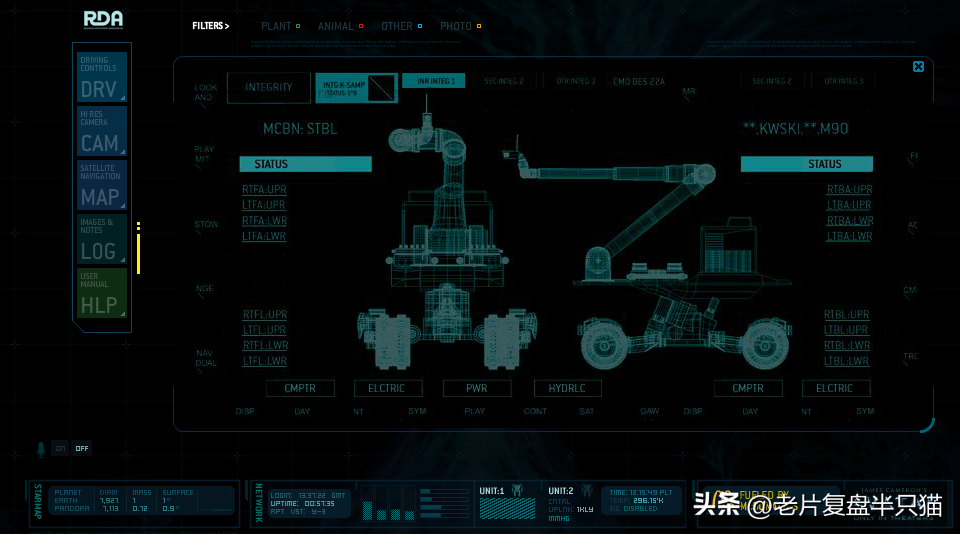Switch the microphone toggle to OFF
960x534 pixels.
point(82,449)
